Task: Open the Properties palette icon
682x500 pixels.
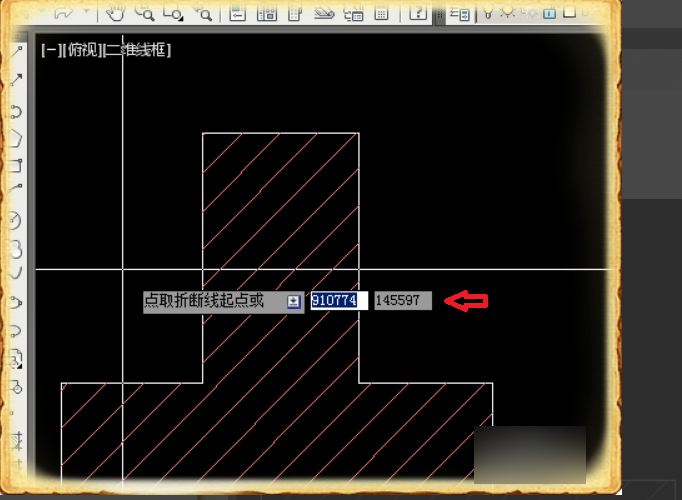Action: (x=237, y=13)
